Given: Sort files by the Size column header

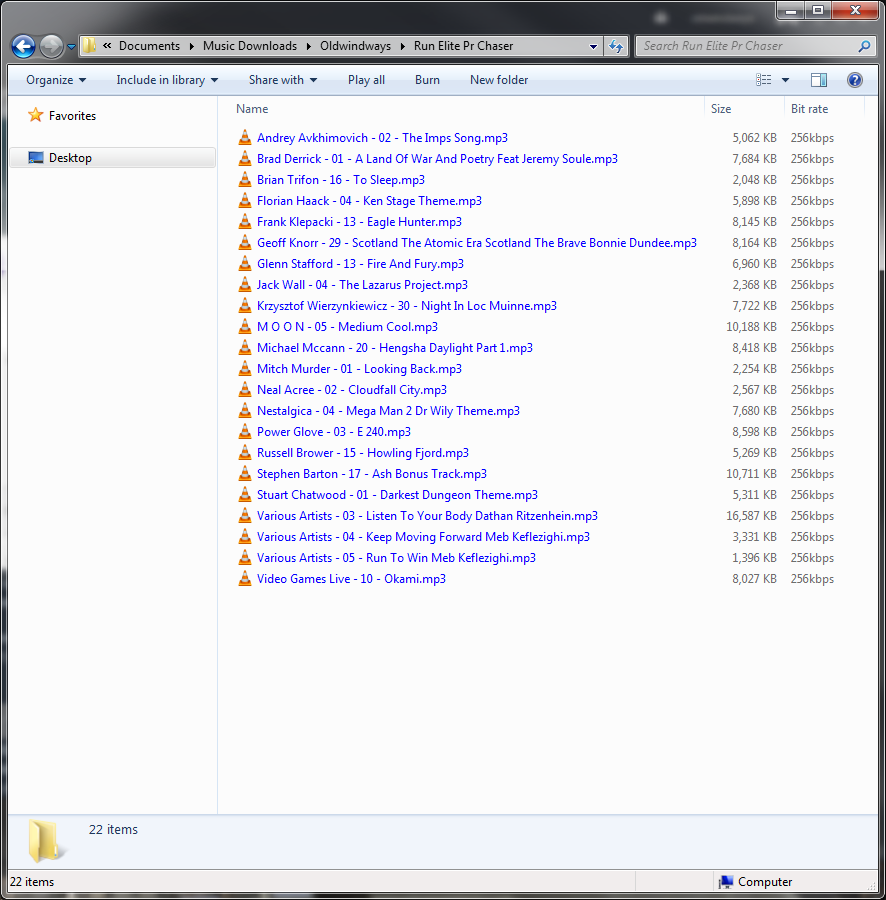Looking at the screenshot, I should coord(721,109).
